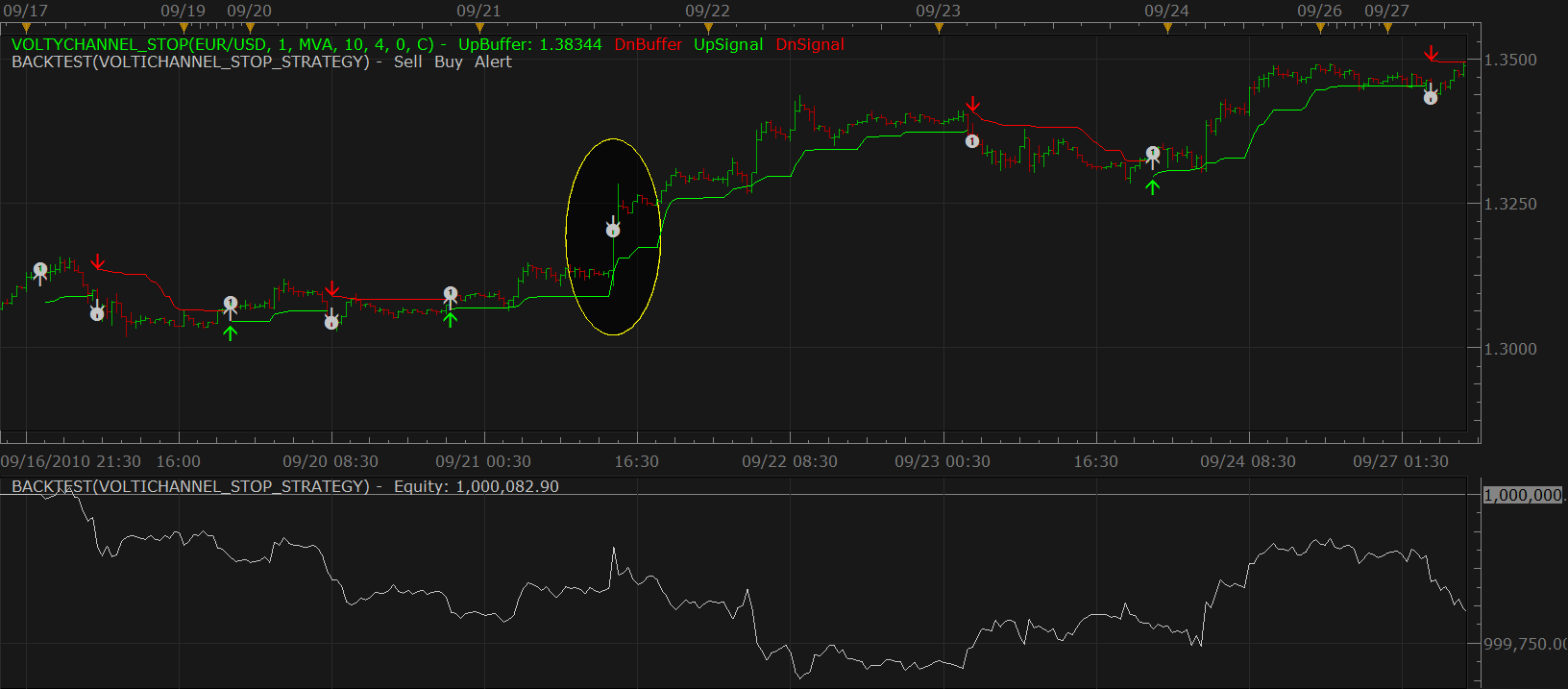
Task: Click the 999,750.00 equity axis label
Action: point(1526,644)
